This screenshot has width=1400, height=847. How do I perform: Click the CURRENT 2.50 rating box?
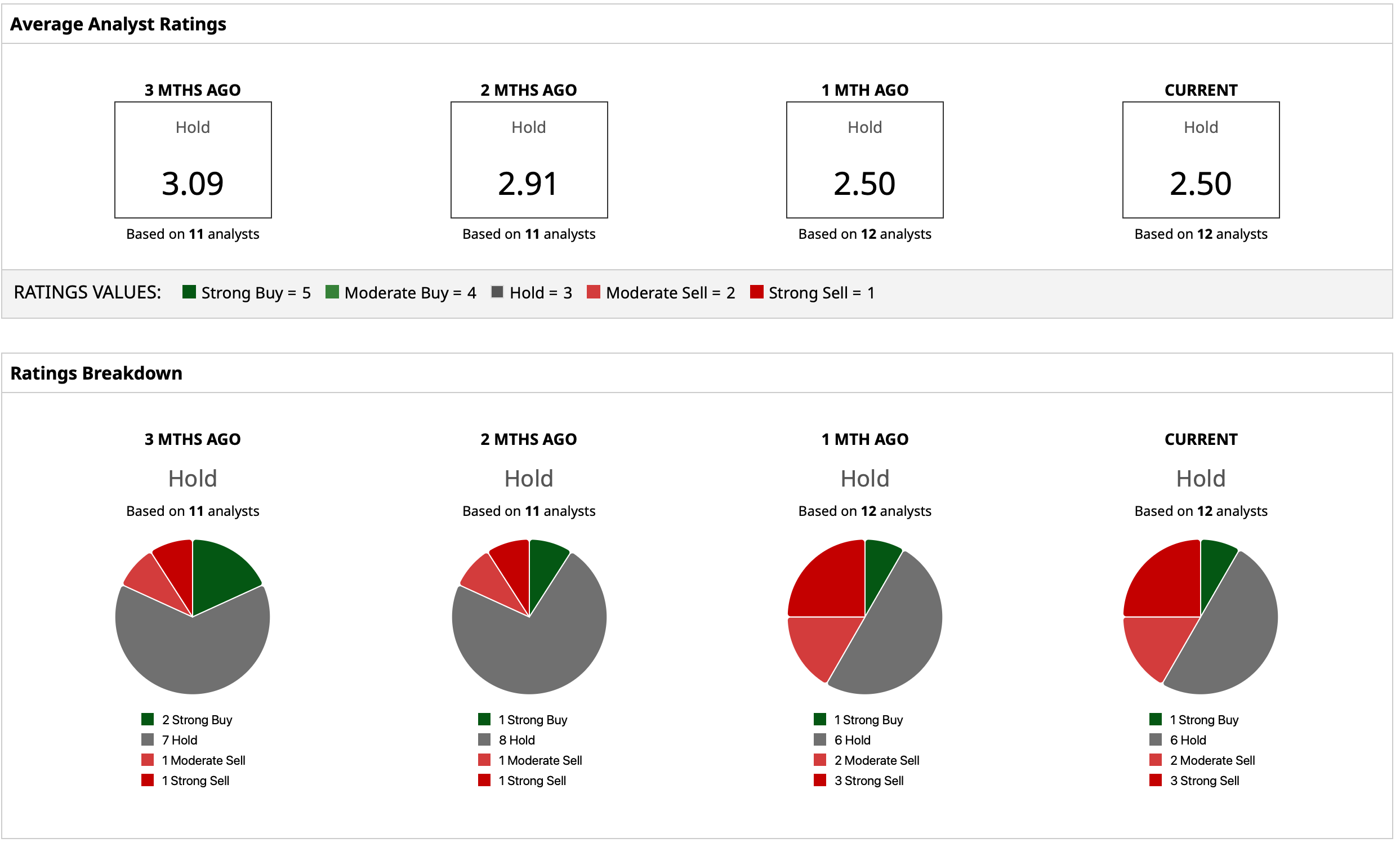point(1201,159)
